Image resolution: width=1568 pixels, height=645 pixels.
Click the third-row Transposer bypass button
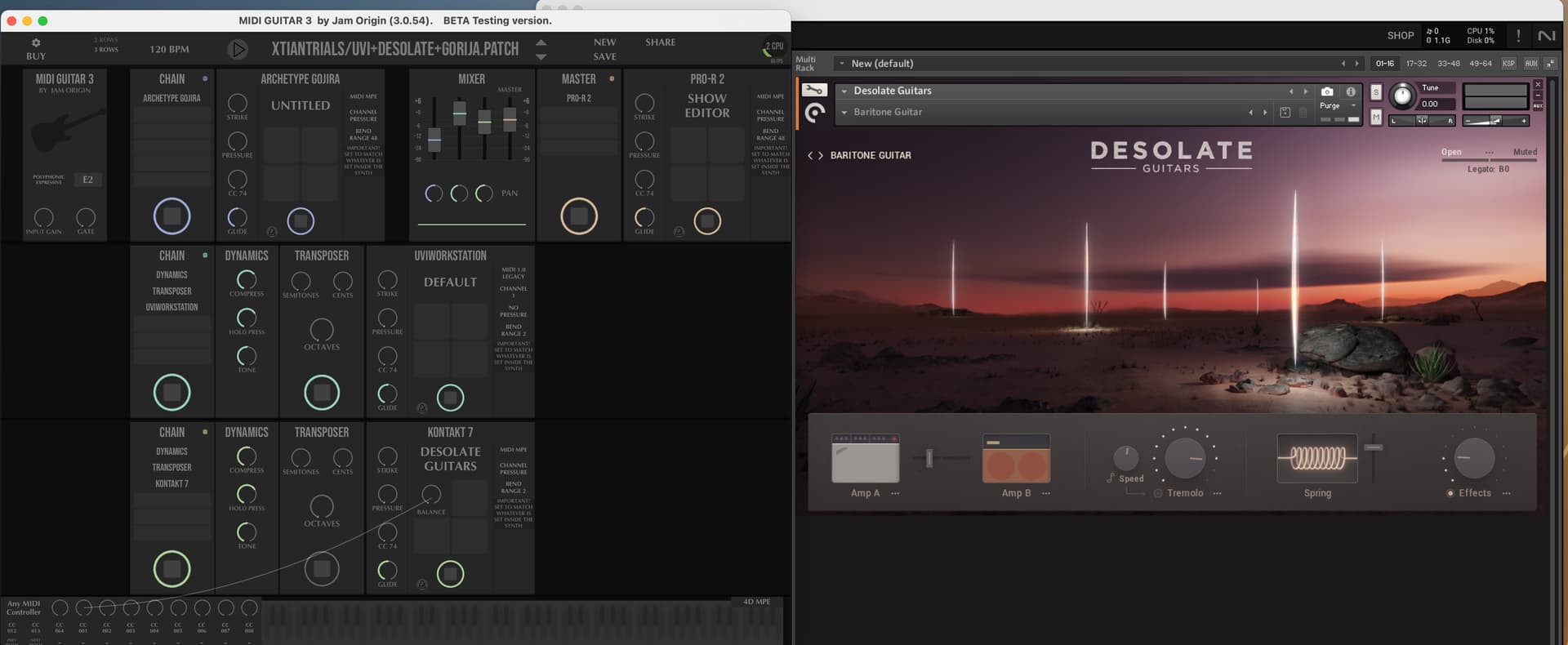coord(322,569)
